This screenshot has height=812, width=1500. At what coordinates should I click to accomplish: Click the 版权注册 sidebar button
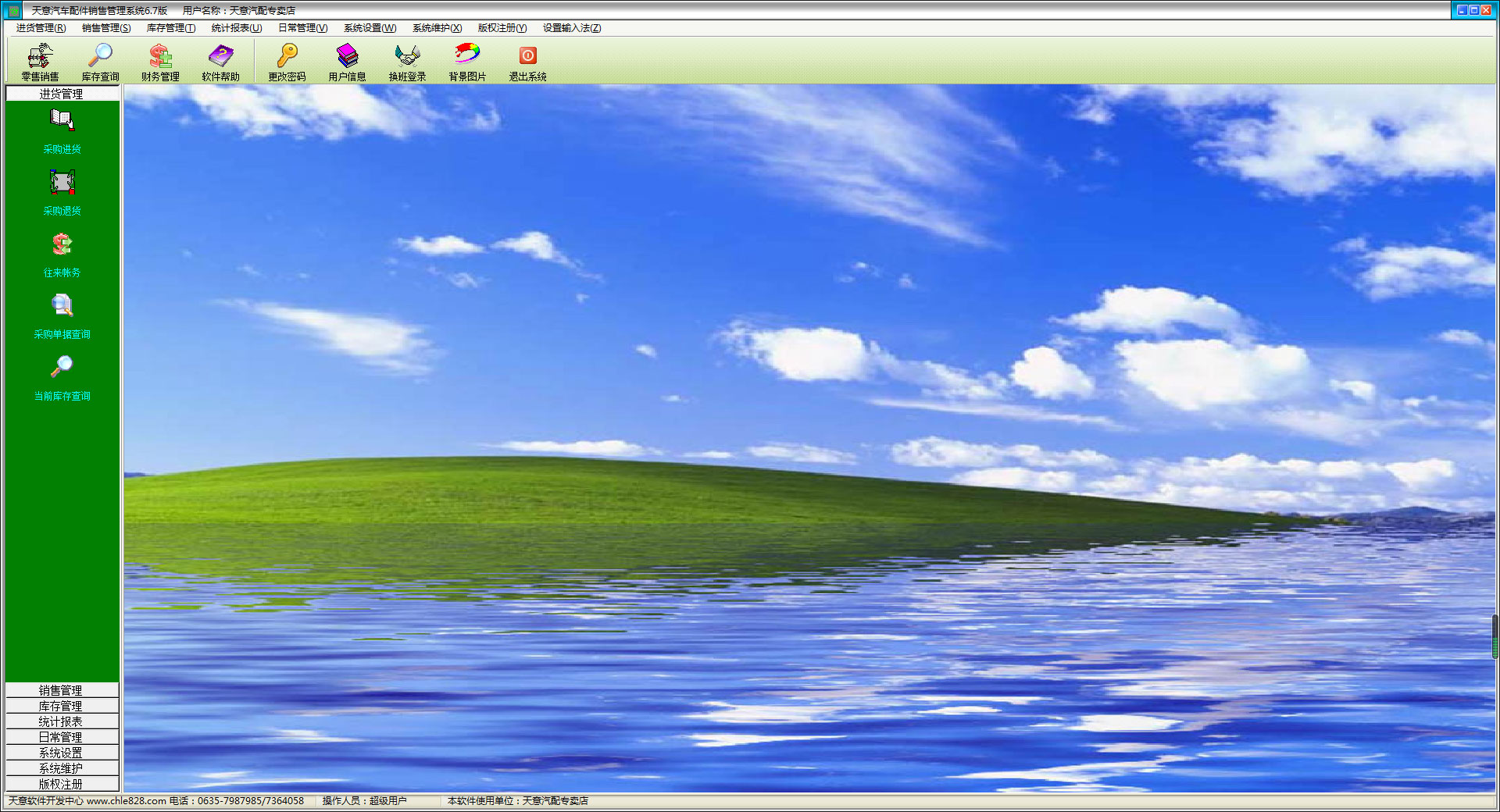[x=62, y=784]
